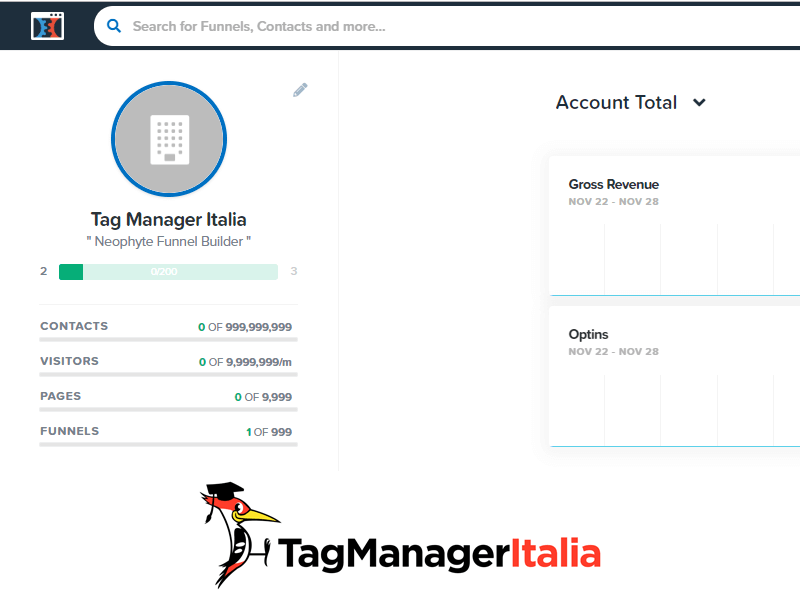Screen dimensions: 800x600
Task: Click the 0 OF 9,999,999/m visitors value
Action: [x=245, y=362]
